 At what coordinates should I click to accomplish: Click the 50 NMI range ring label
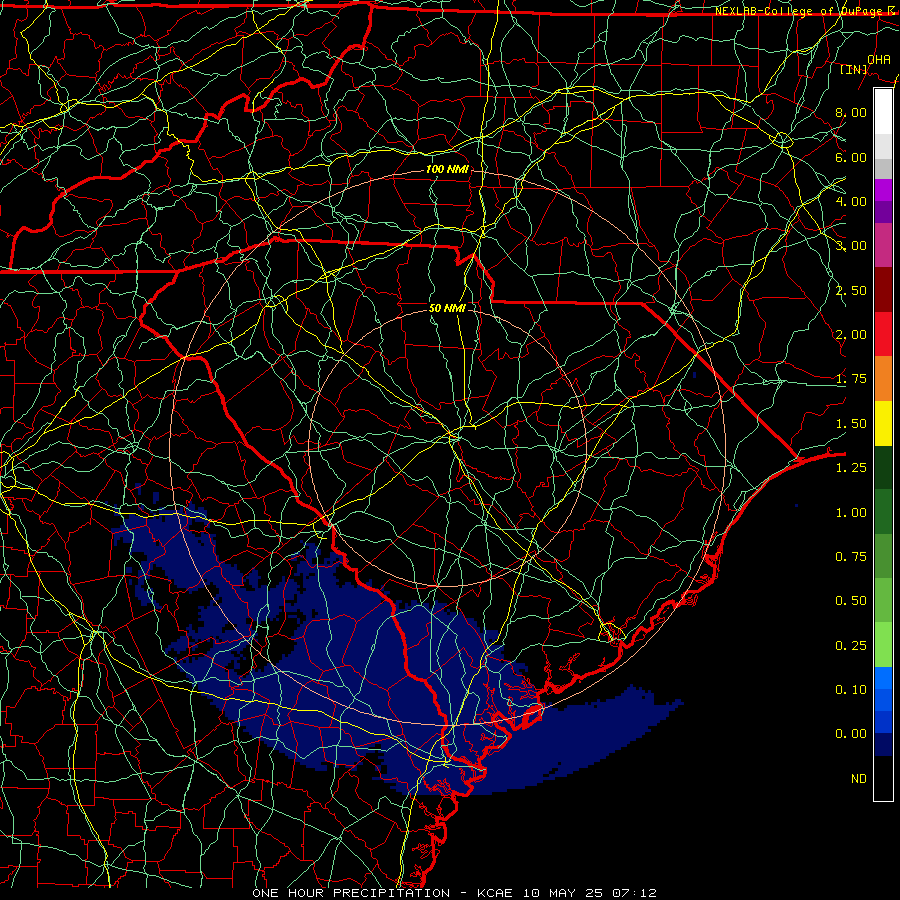coord(447,308)
